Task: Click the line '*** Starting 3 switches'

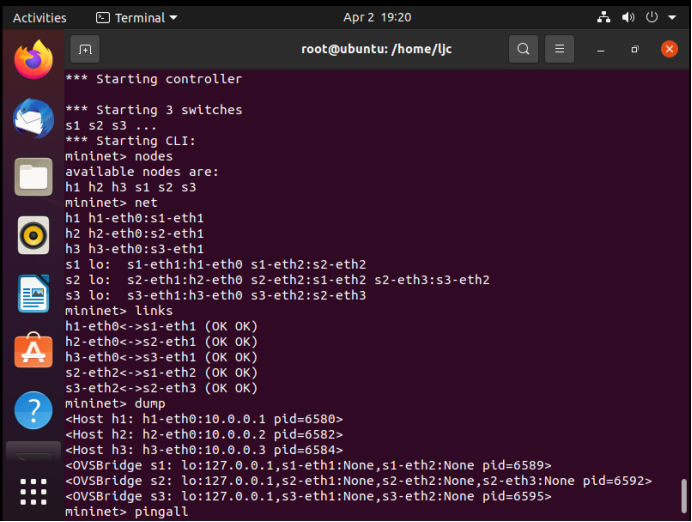Action: (x=154, y=110)
